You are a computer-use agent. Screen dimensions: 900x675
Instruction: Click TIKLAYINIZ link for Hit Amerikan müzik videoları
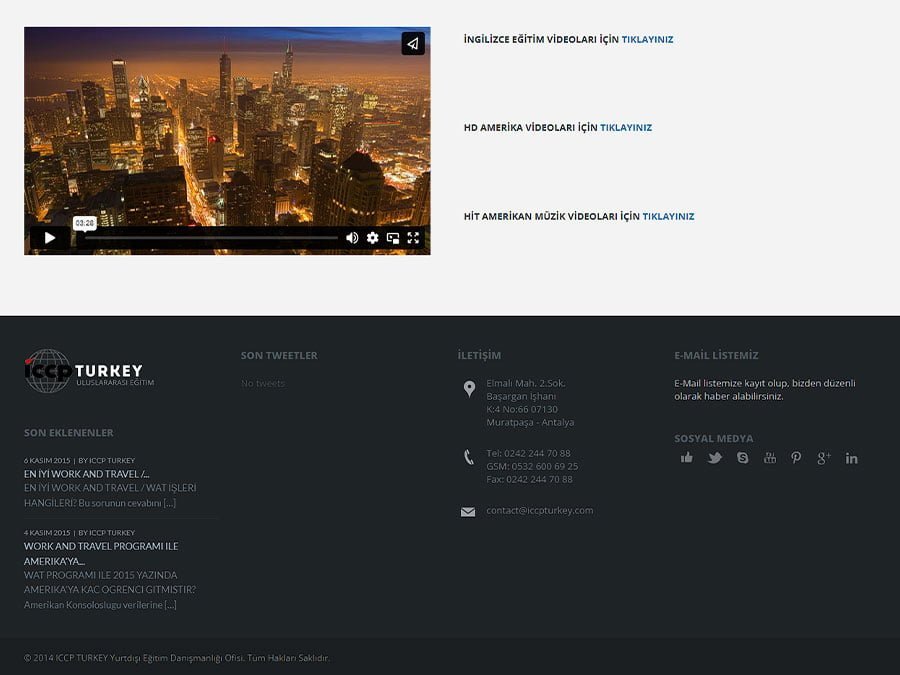[x=668, y=216]
